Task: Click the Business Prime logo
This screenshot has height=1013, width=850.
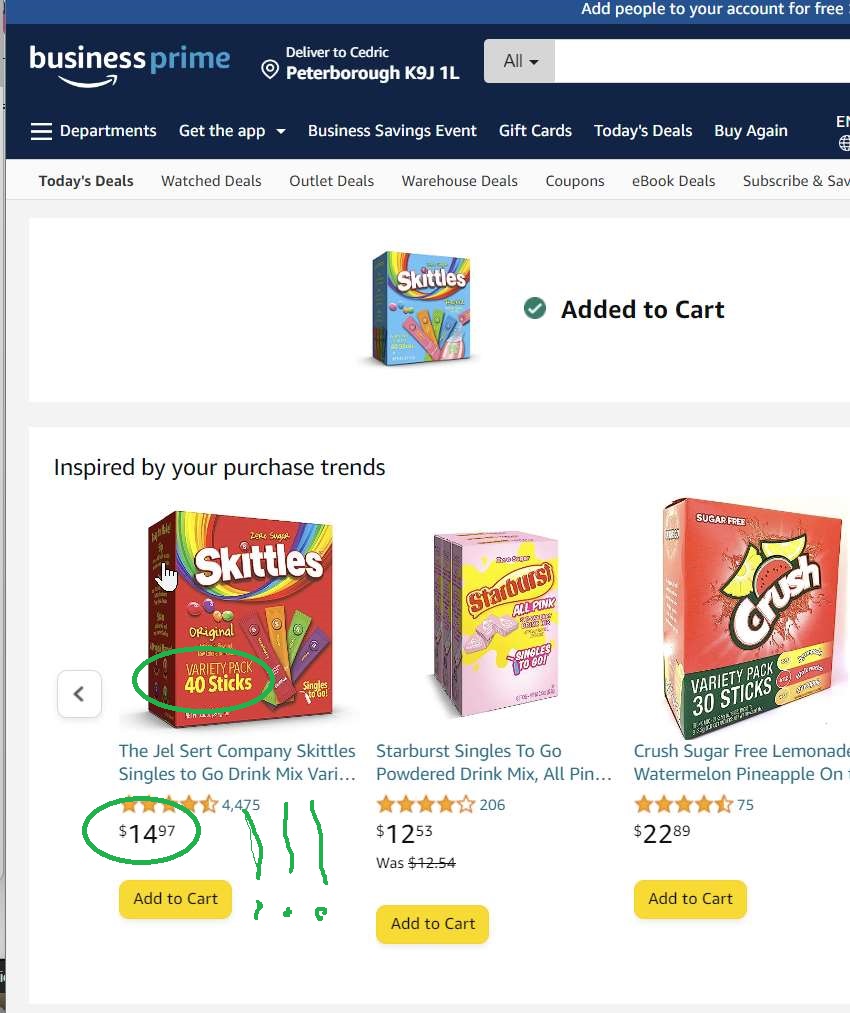Action: (130, 63)
